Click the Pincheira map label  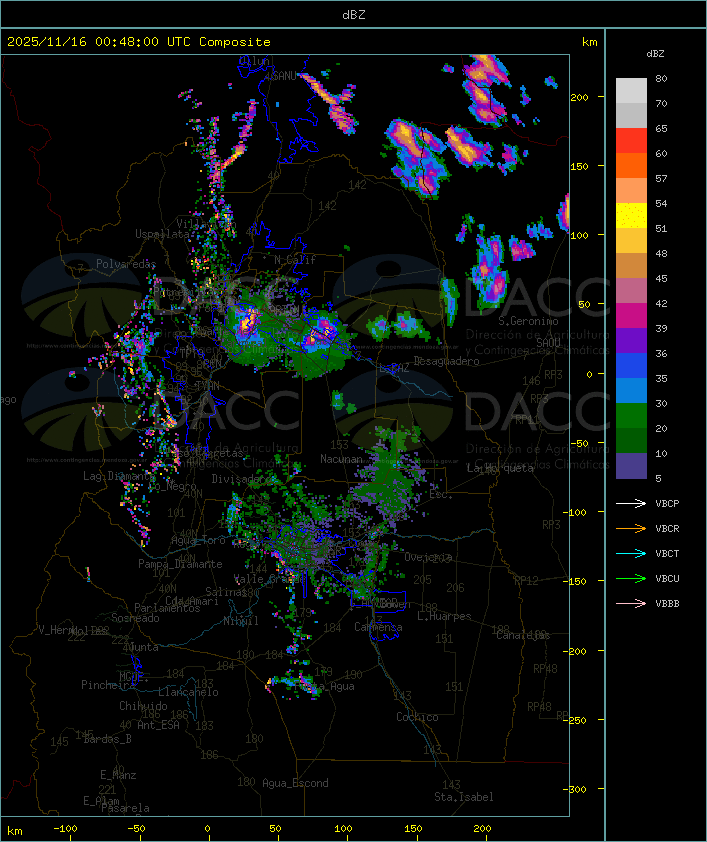coord(108,685)
